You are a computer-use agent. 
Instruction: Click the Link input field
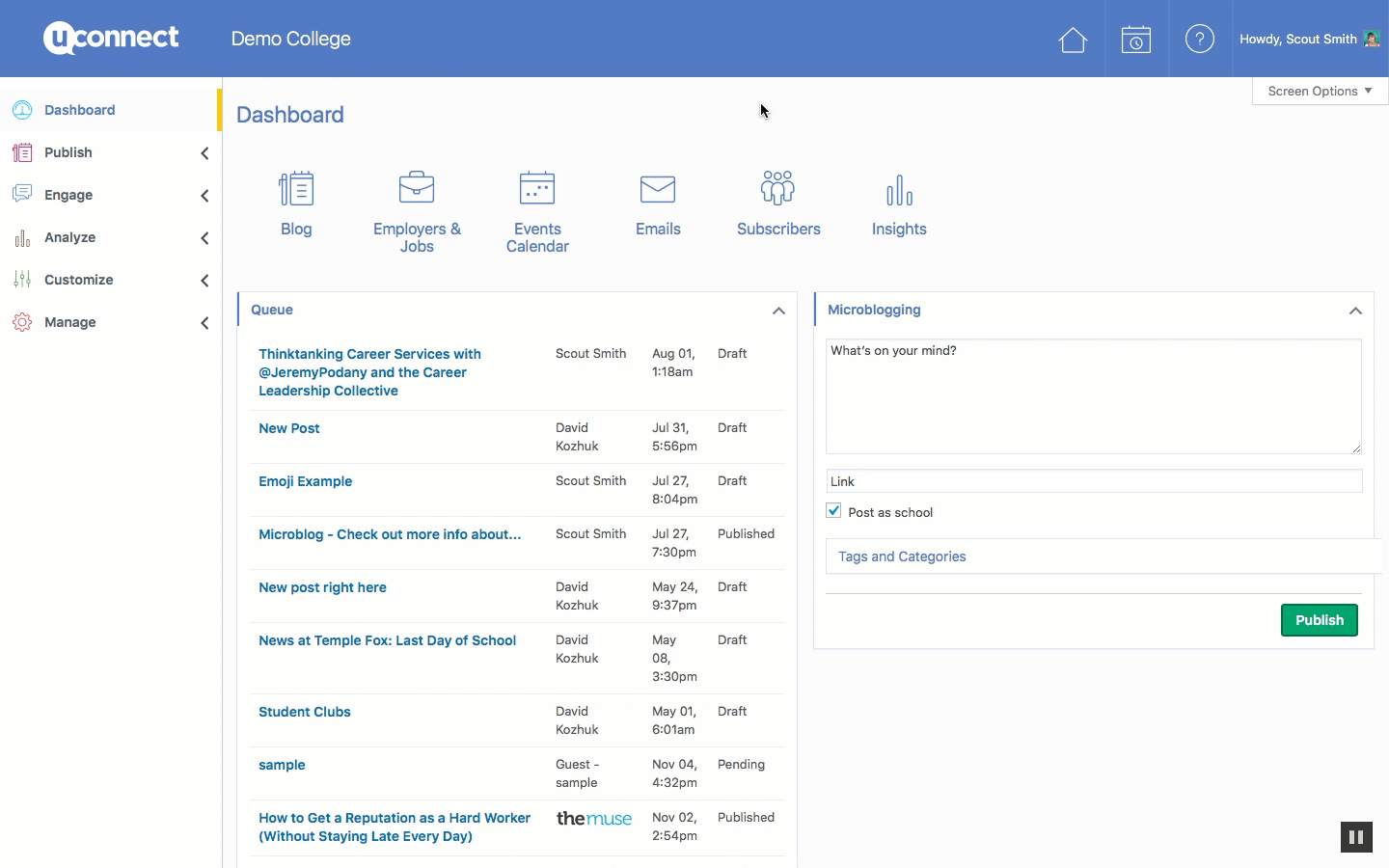(x=1093, y=481)
